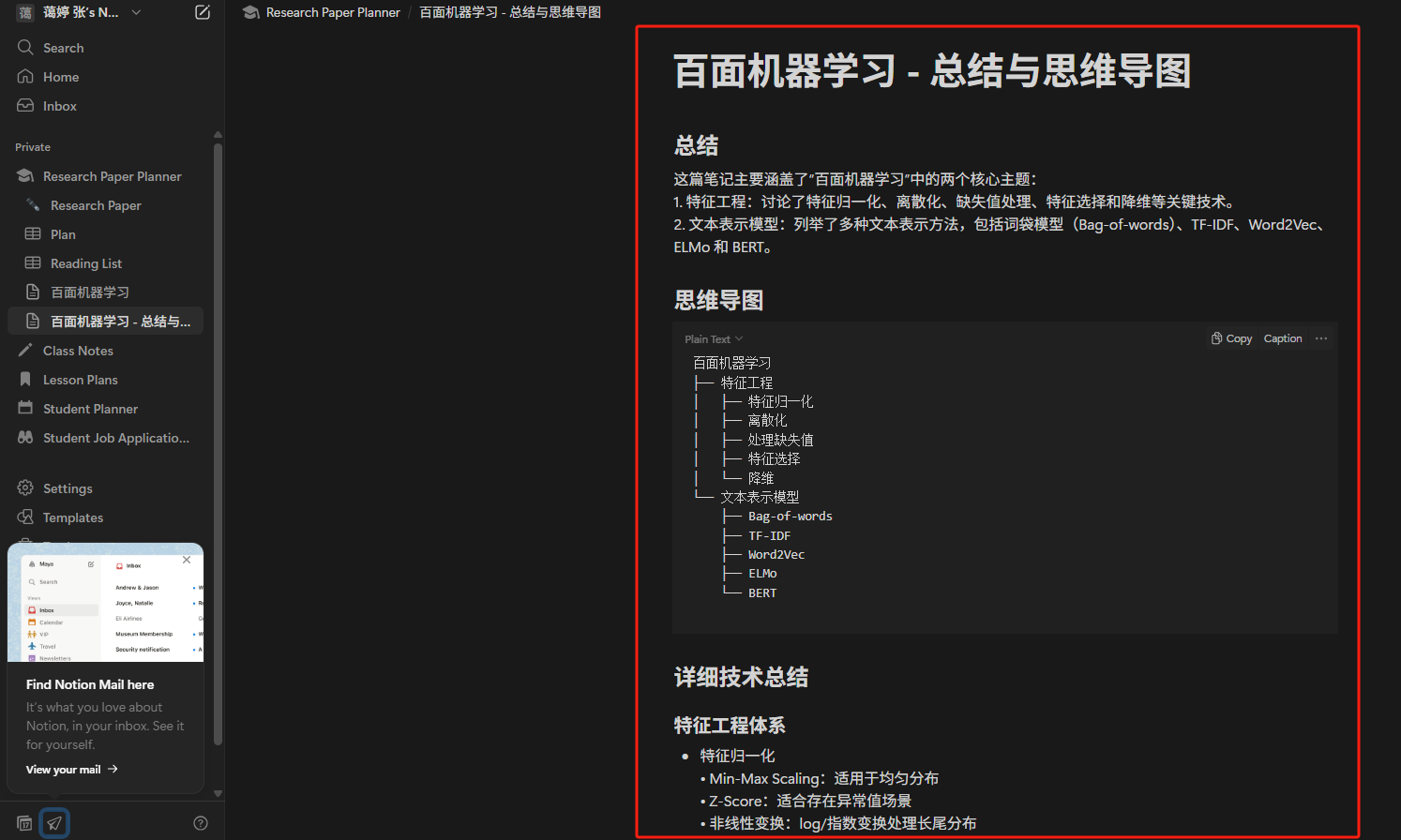The width and height of the screenshot is (1401, 840).
Task: Click the 特征归一化 bullet item
Action: tap(737, 756)
